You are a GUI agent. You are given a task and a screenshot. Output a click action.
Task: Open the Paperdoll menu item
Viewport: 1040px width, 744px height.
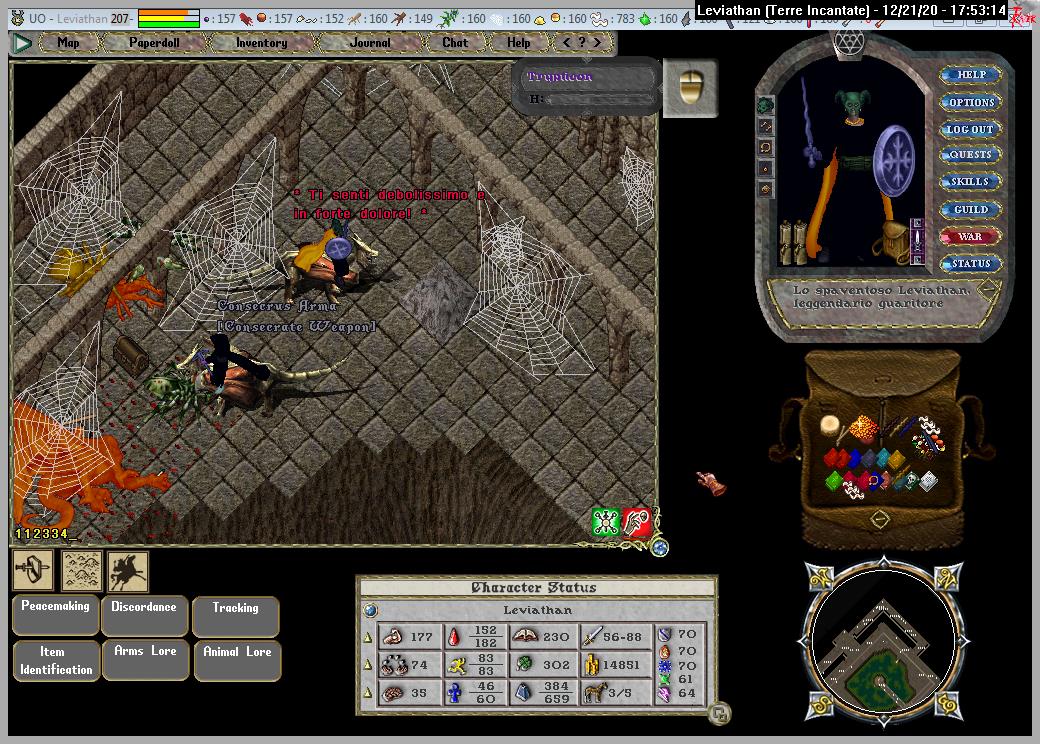154,42
